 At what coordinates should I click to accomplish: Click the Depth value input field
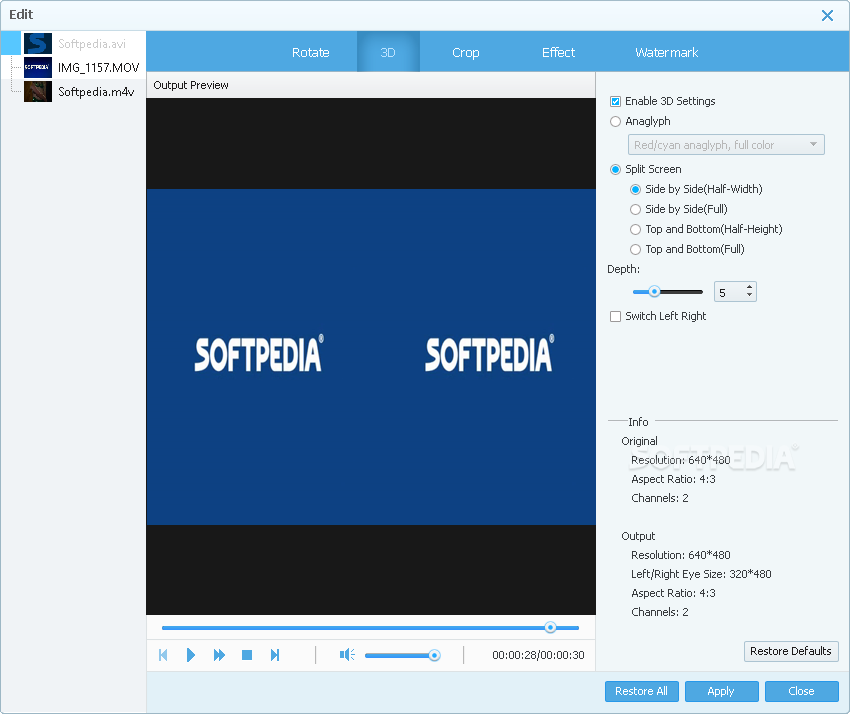coord(729,292)
